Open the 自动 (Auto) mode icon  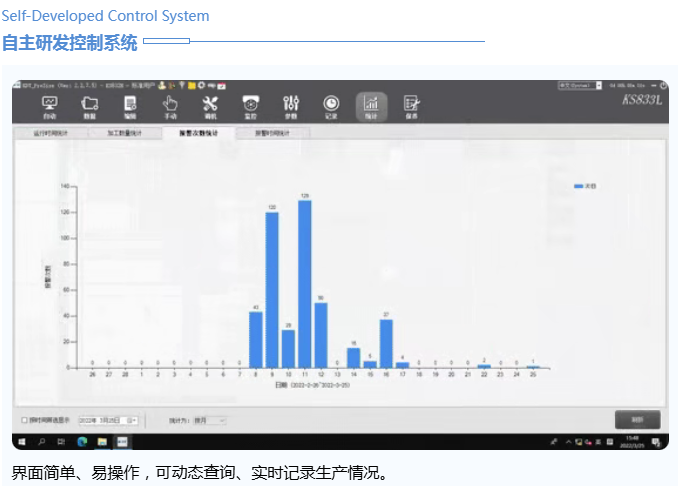pos(49,106)
